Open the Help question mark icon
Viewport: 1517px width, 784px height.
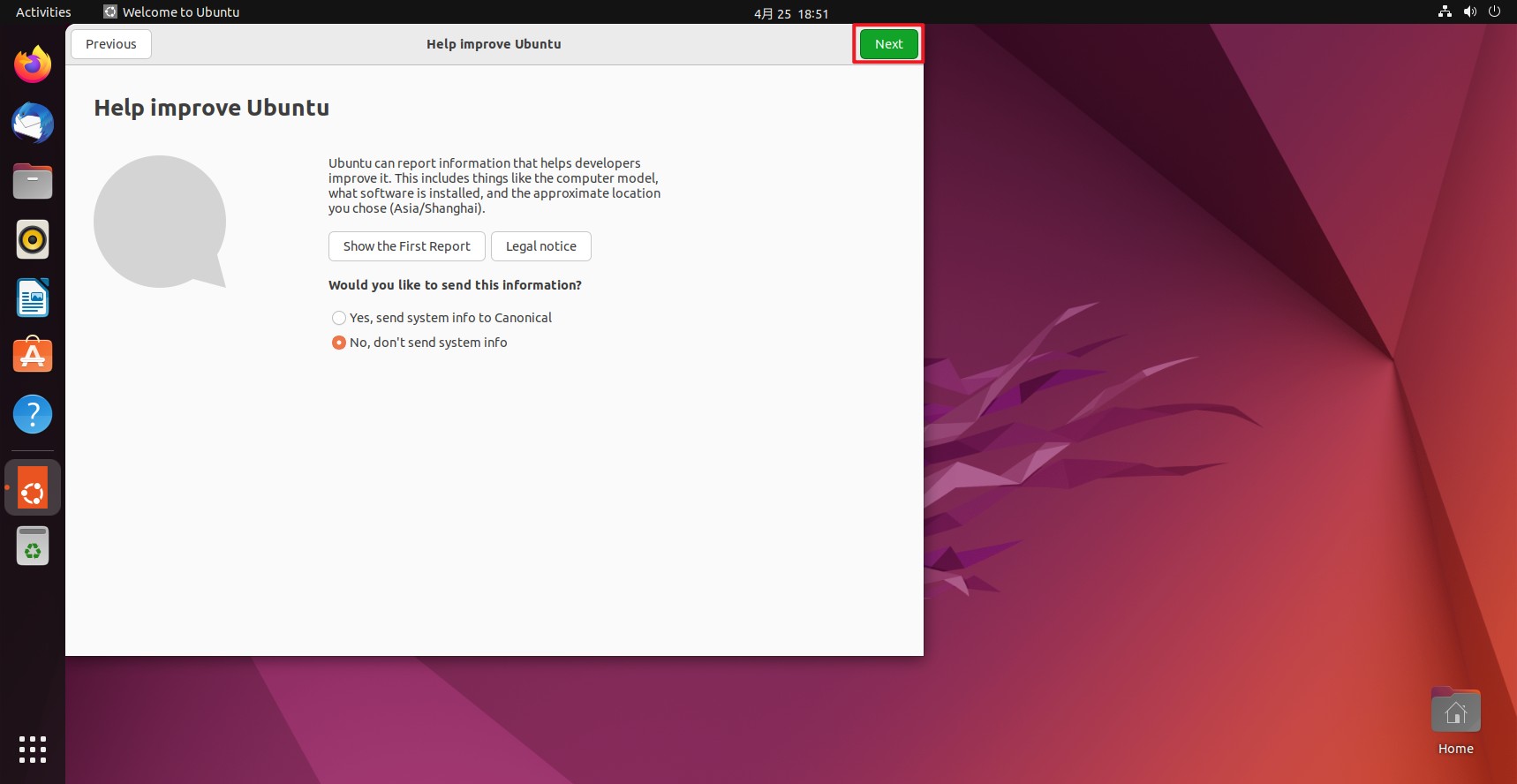tap(33, 414)
